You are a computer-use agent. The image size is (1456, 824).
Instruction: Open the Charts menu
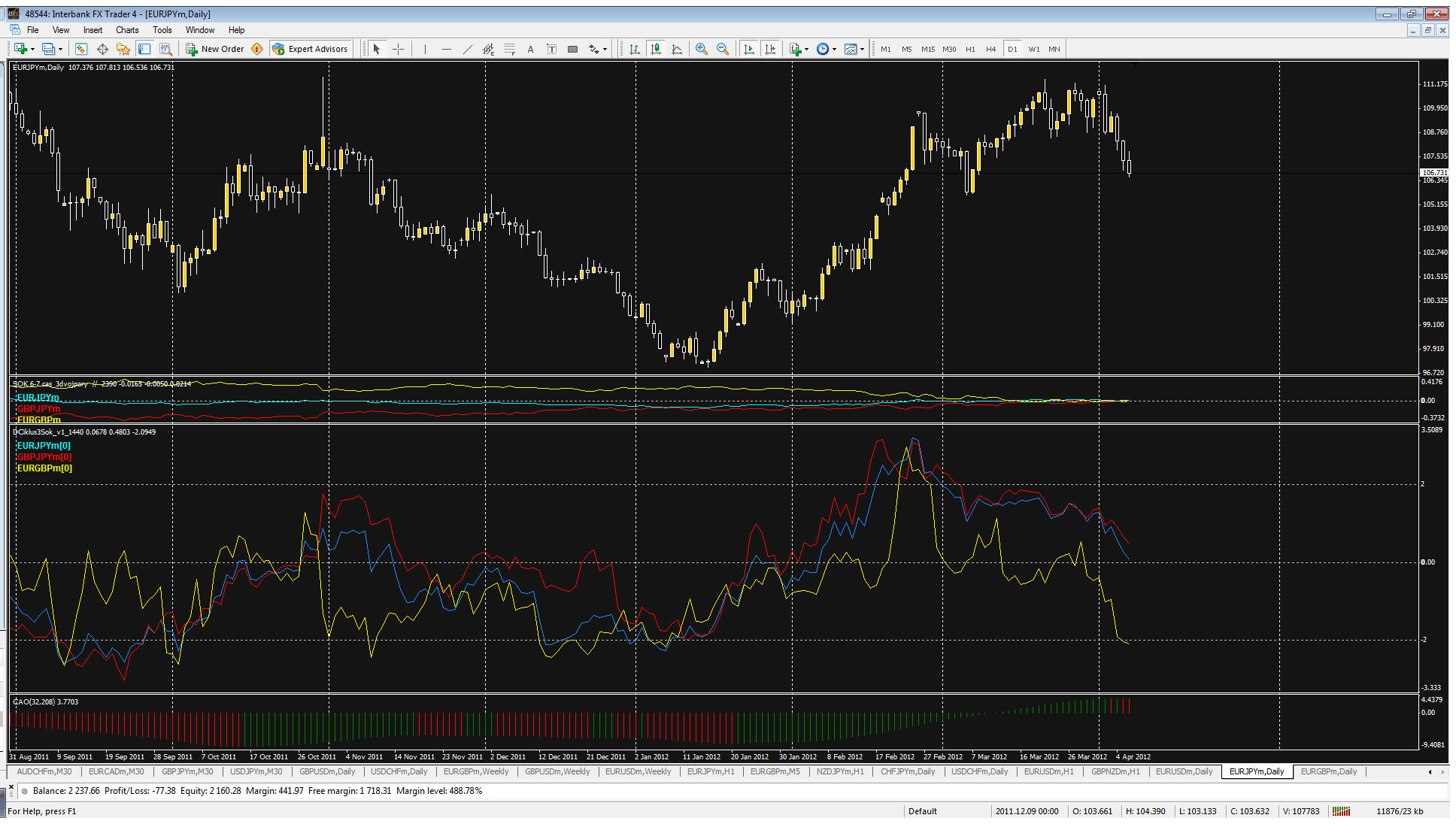[x=127, y=30]
